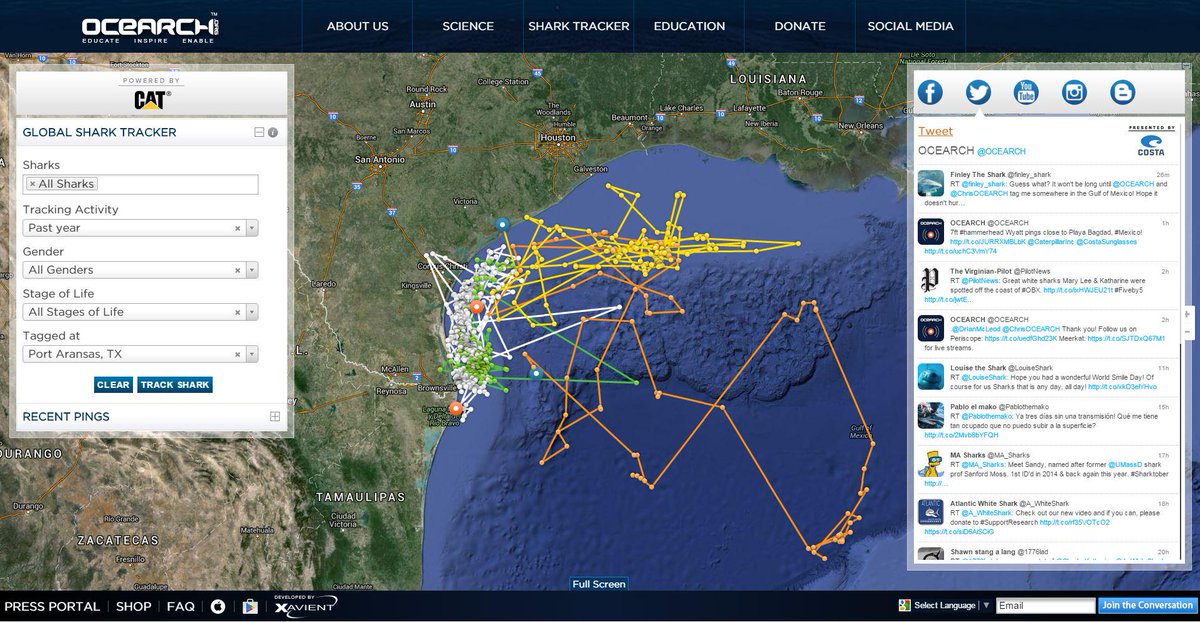Open the Stage of Life dropdown arrow
The height and width of the screenshot is (622, 1200).
252,312
